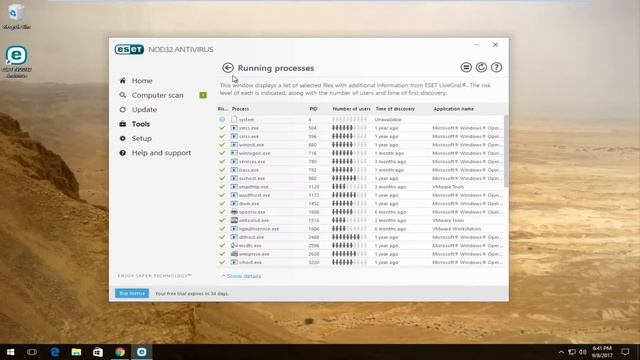Sort by Number of users column
This screenshot has height=360, width=640.
pyautogui.click(x=351, y=109)
